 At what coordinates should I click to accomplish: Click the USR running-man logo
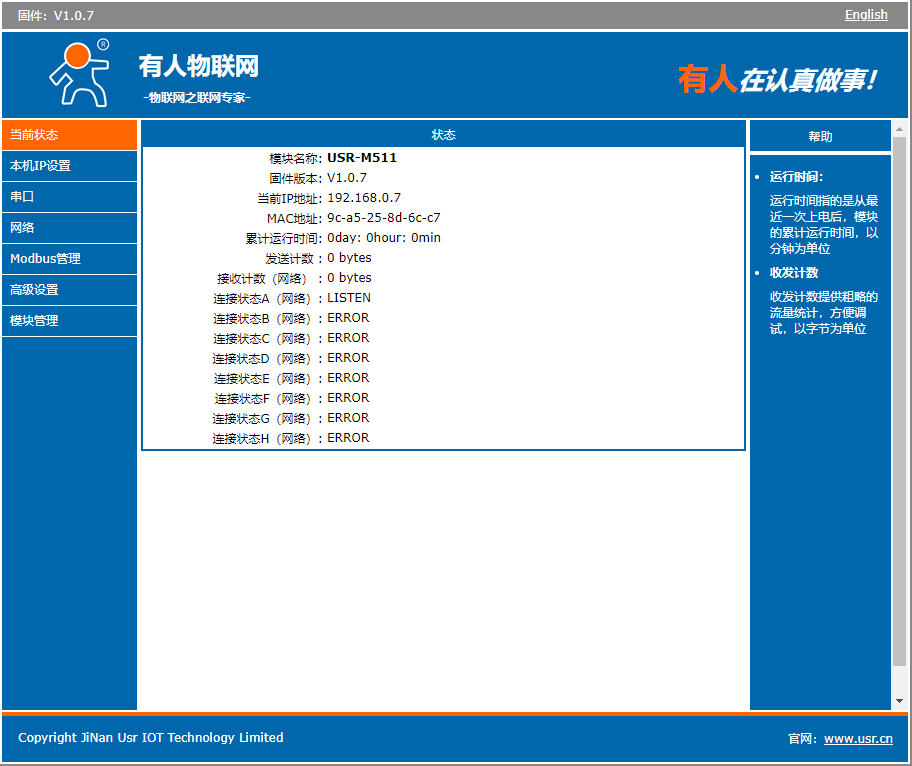(x=79, y=74)
